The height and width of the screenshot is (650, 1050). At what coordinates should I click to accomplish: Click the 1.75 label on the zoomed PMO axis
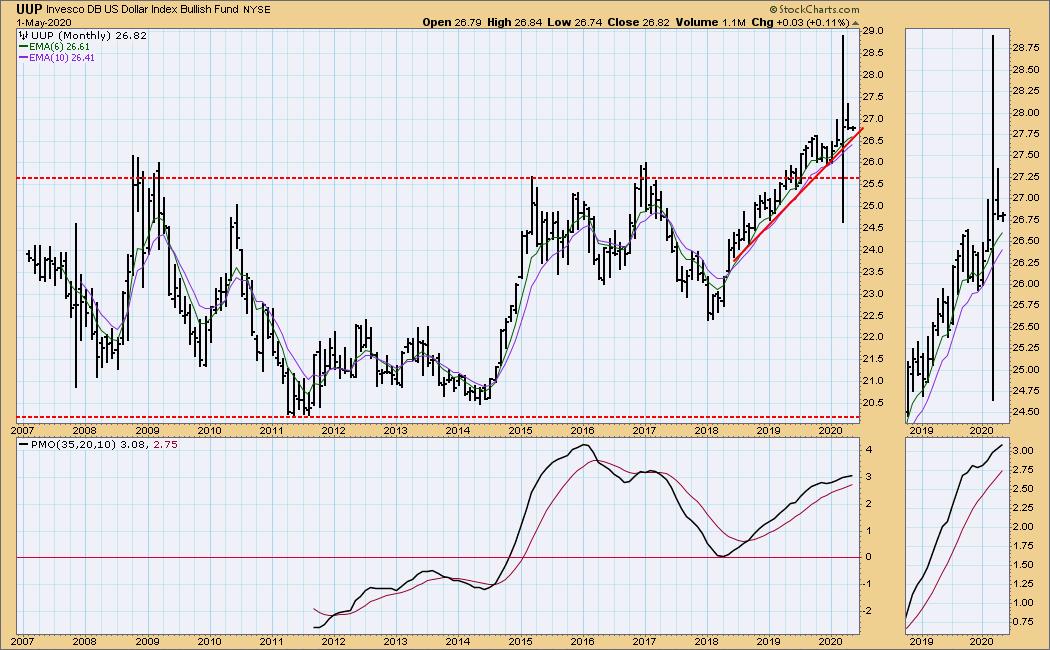[1024, 546]
